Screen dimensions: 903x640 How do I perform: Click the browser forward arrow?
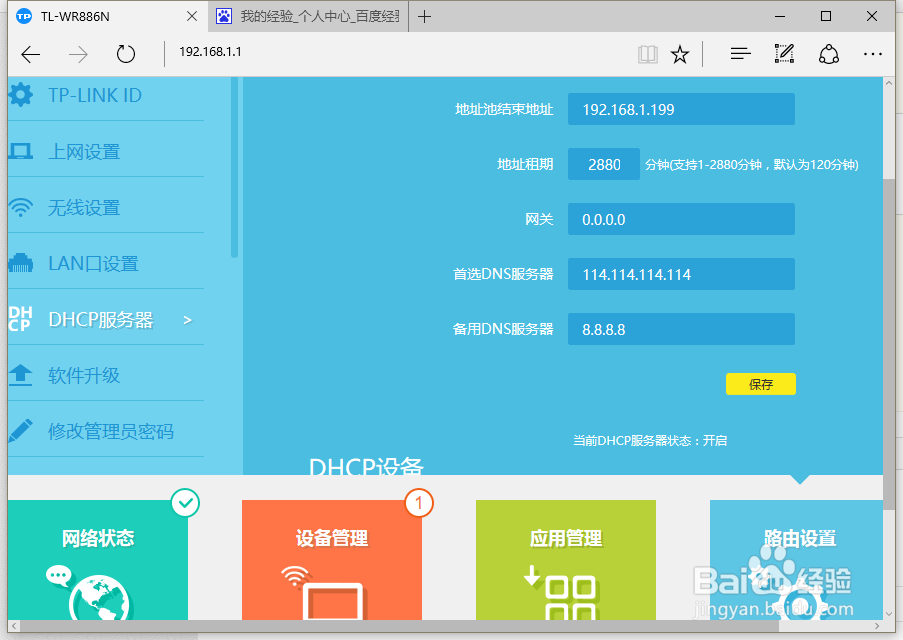pyautogui.click(x=78, y=54)
